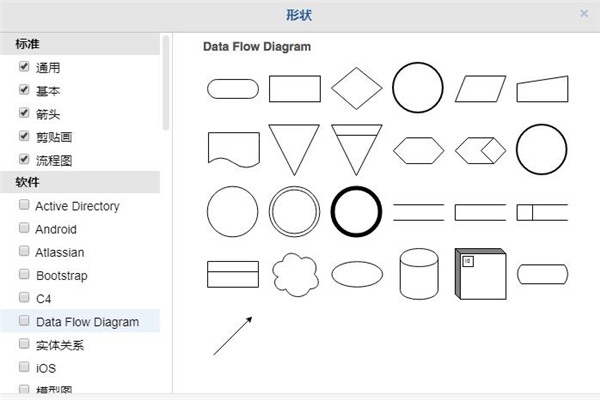Choose the 3D cube shape

coord(480,273)
